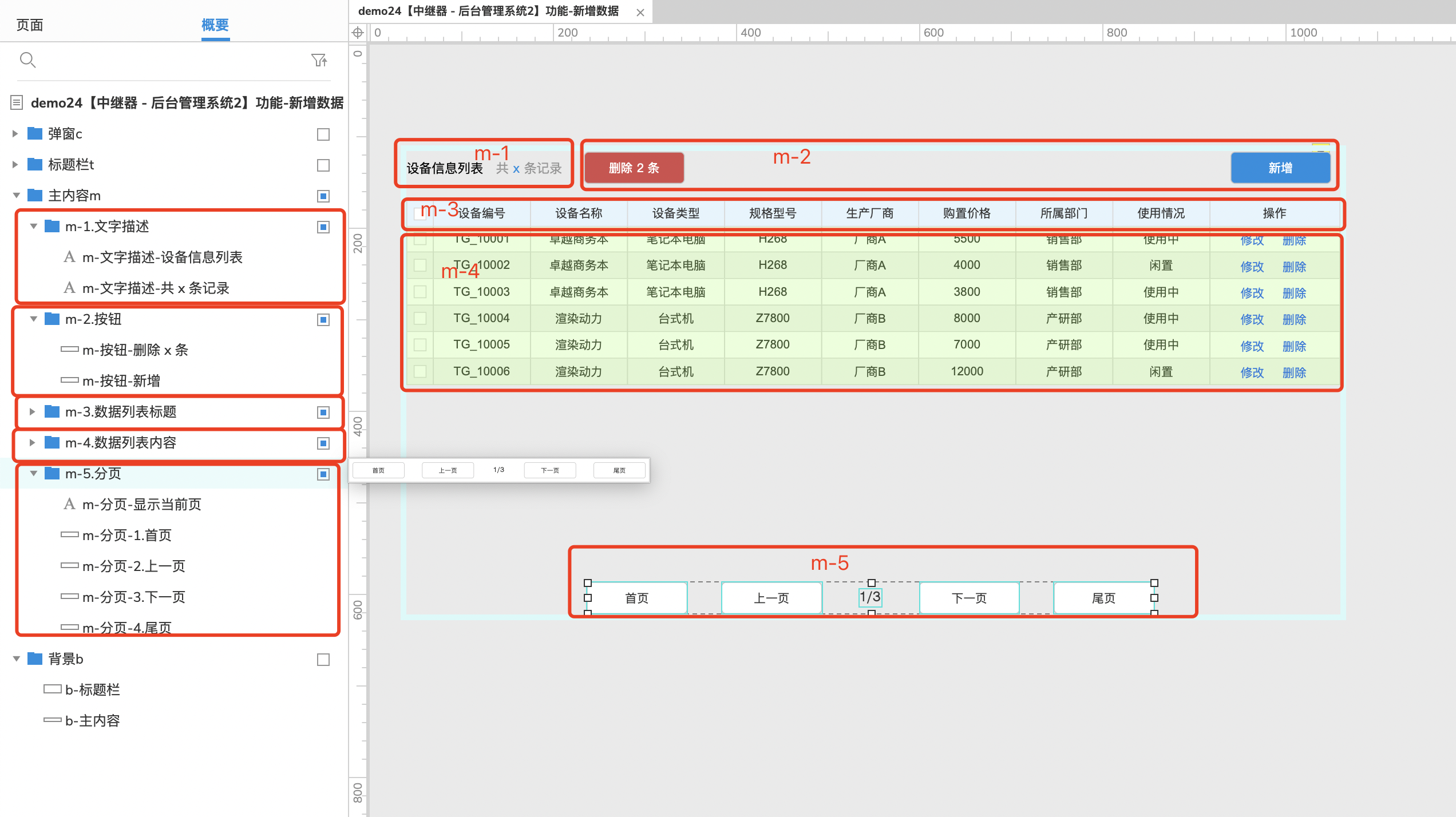1456x817 pixels.
Task: Collapse the 背景b group
Action: click(16, 659)
